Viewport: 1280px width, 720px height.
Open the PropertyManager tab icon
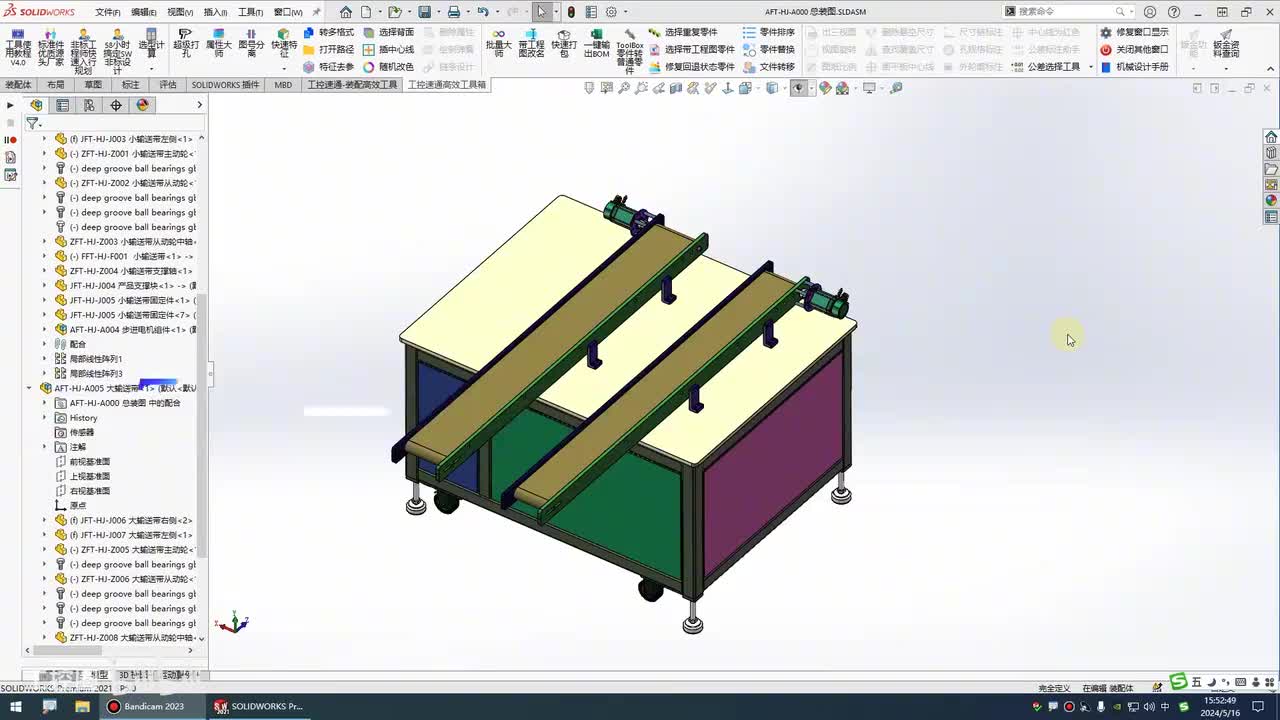(63, 105)
